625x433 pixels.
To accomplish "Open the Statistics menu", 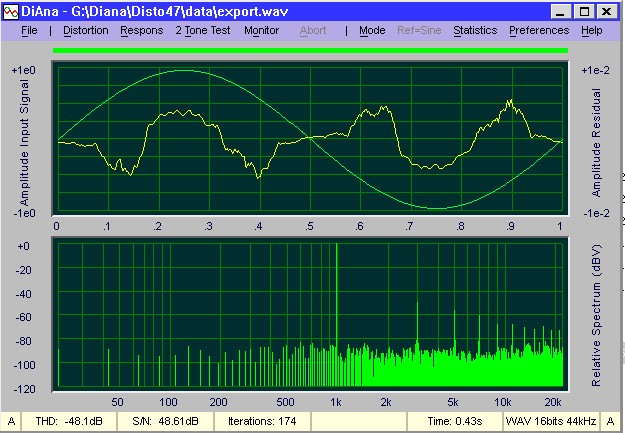I will point(475,30).
